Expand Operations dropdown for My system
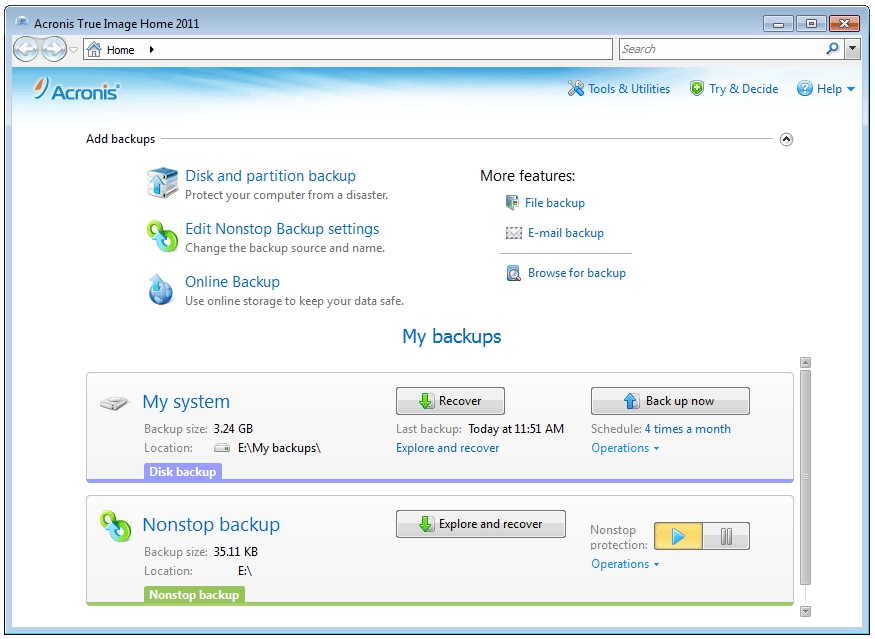The width and height of the screenshot is (875, 639). tap(625, 448)
